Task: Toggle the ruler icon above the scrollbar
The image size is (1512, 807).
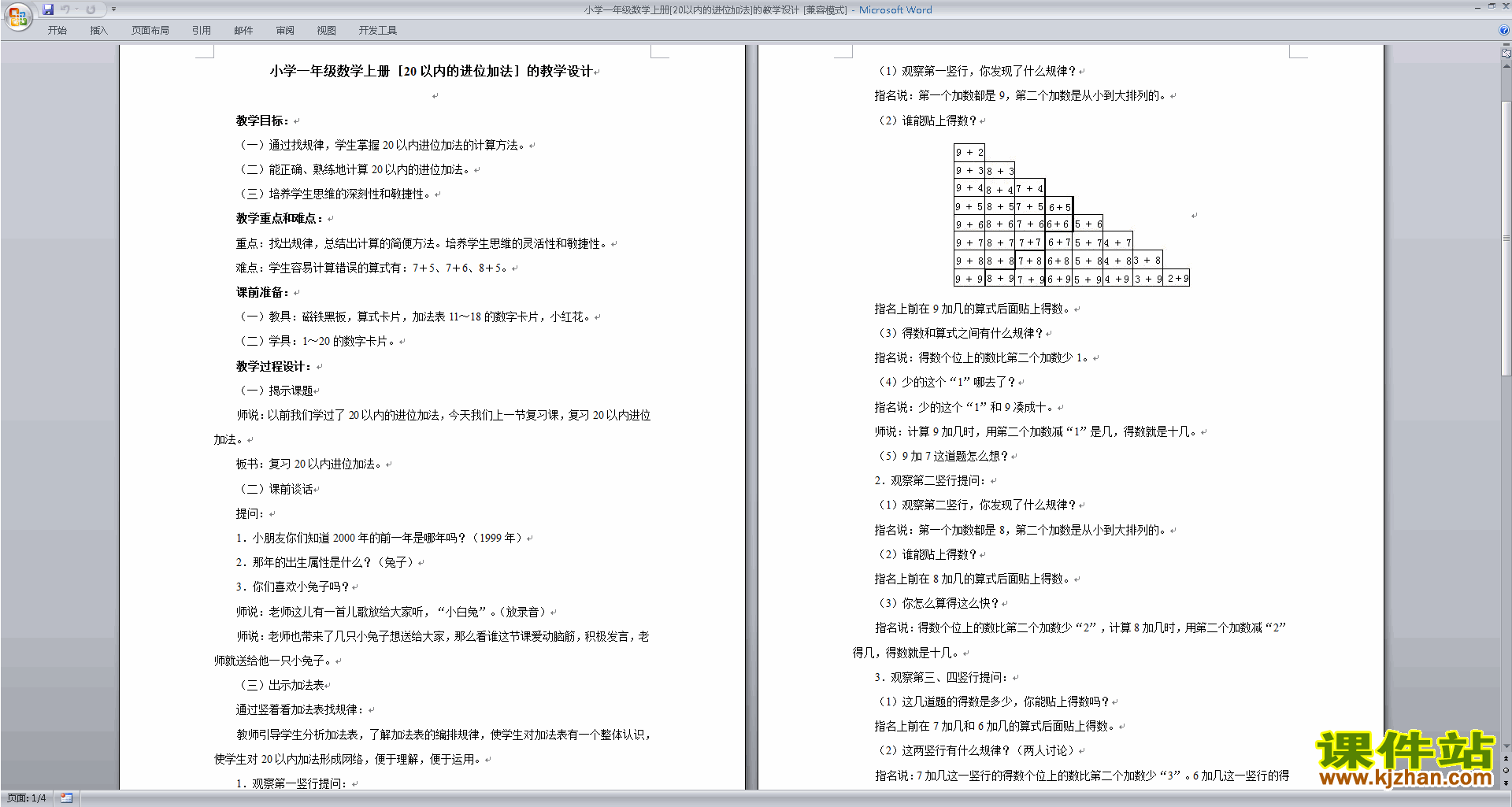Action: (1506, 54)
